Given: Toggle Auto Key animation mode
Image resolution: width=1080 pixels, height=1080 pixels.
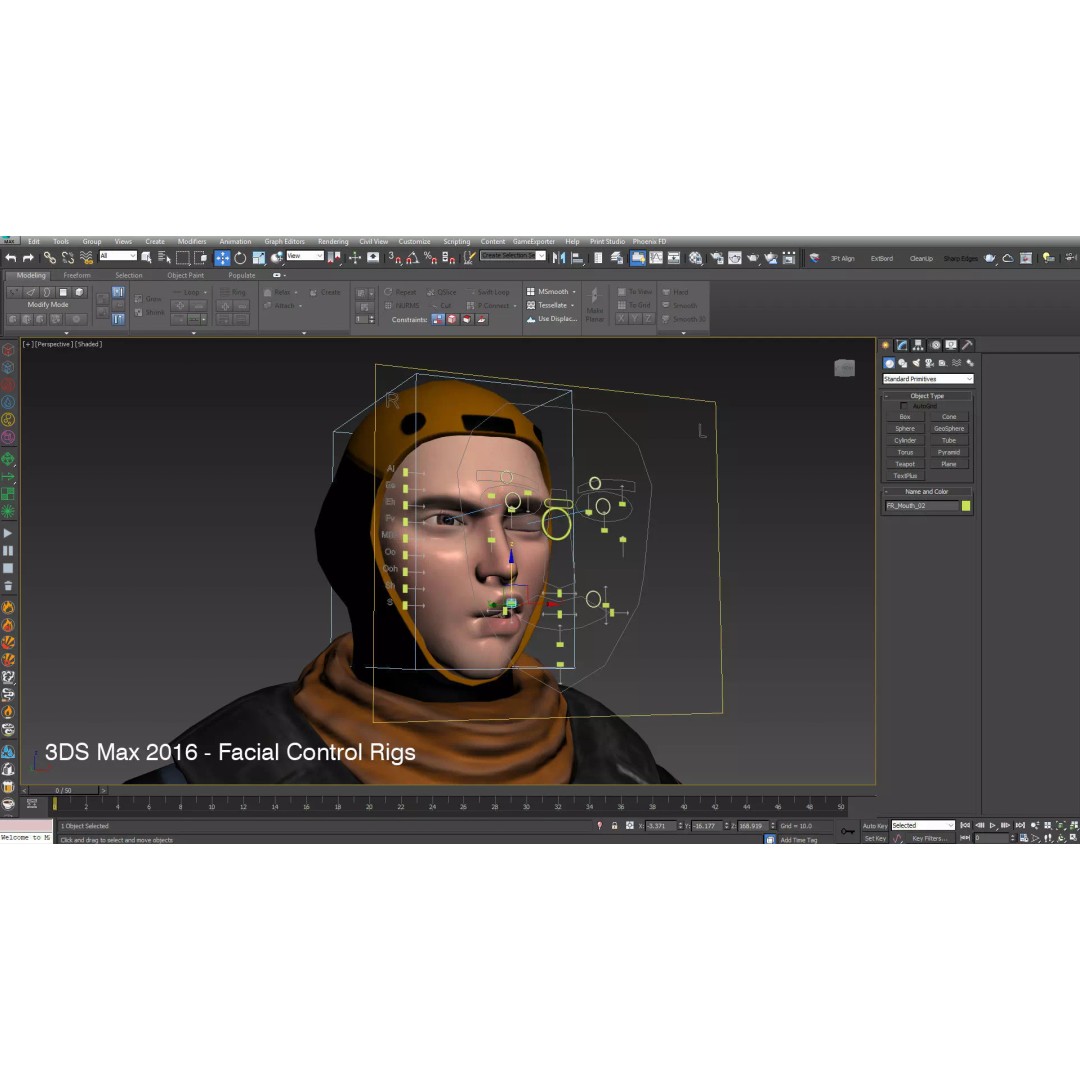Looking at the screenshot, I should [875, 826].
